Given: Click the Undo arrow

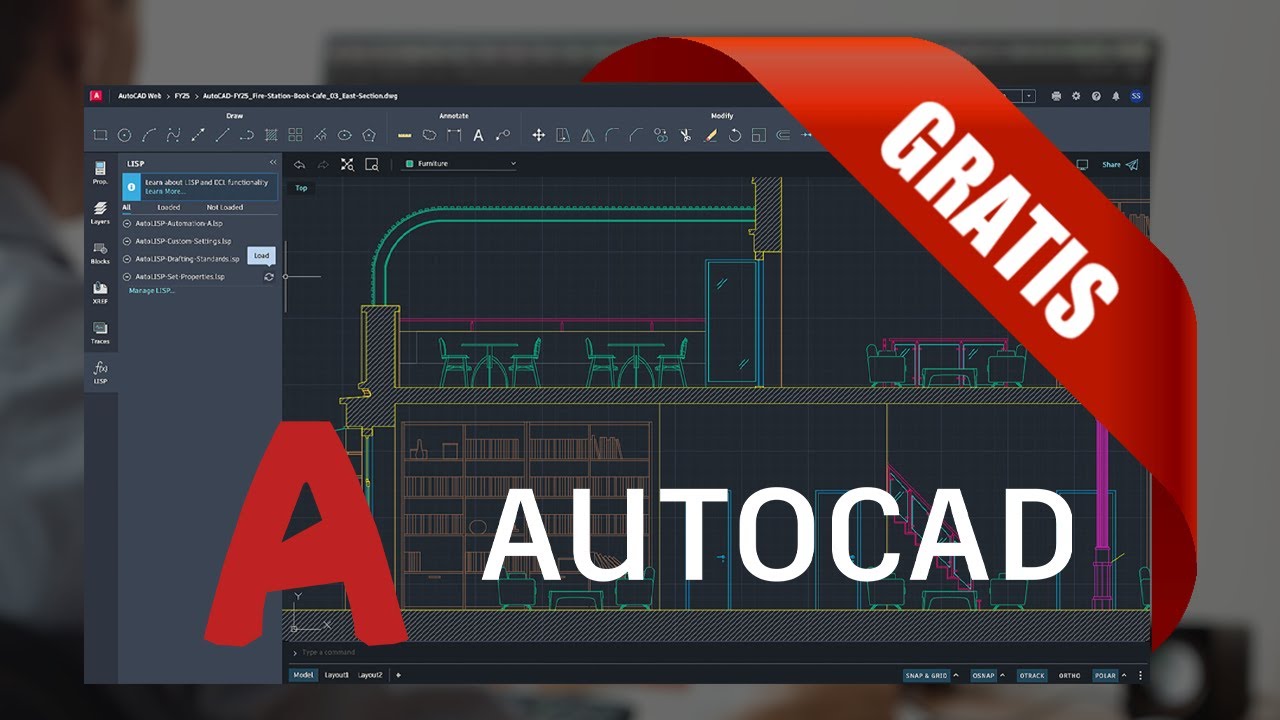Looking at the screenshot, I should pos(298,164).
